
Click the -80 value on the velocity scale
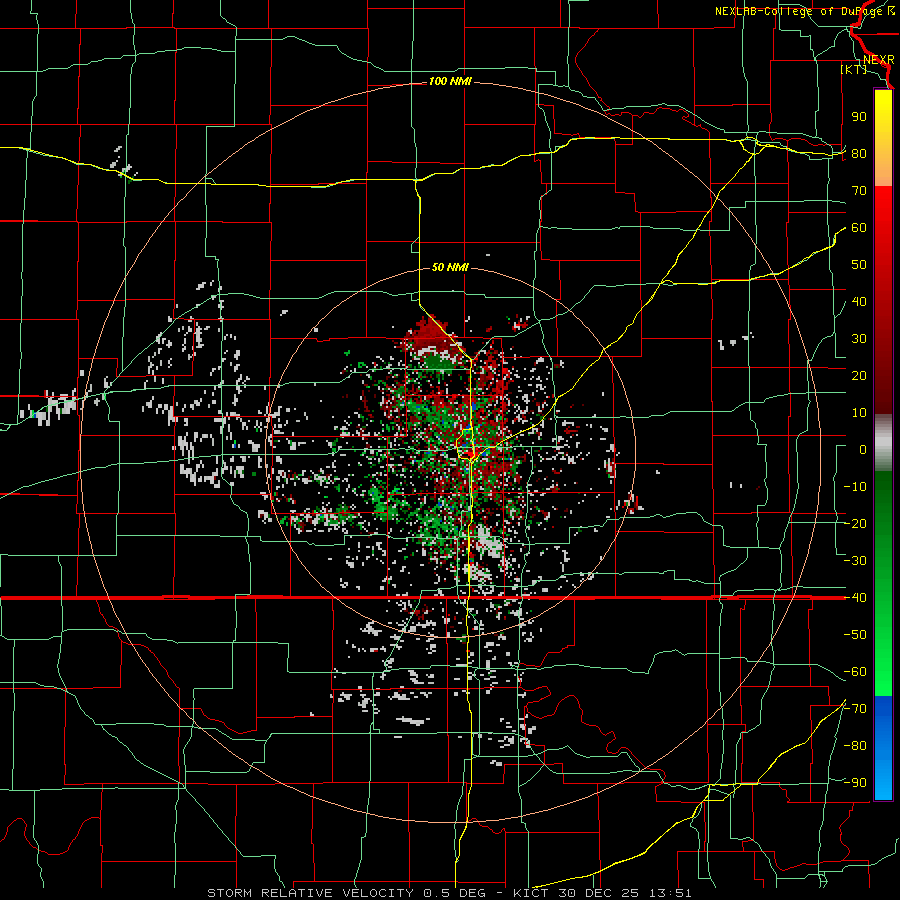[x=855, y=746]
